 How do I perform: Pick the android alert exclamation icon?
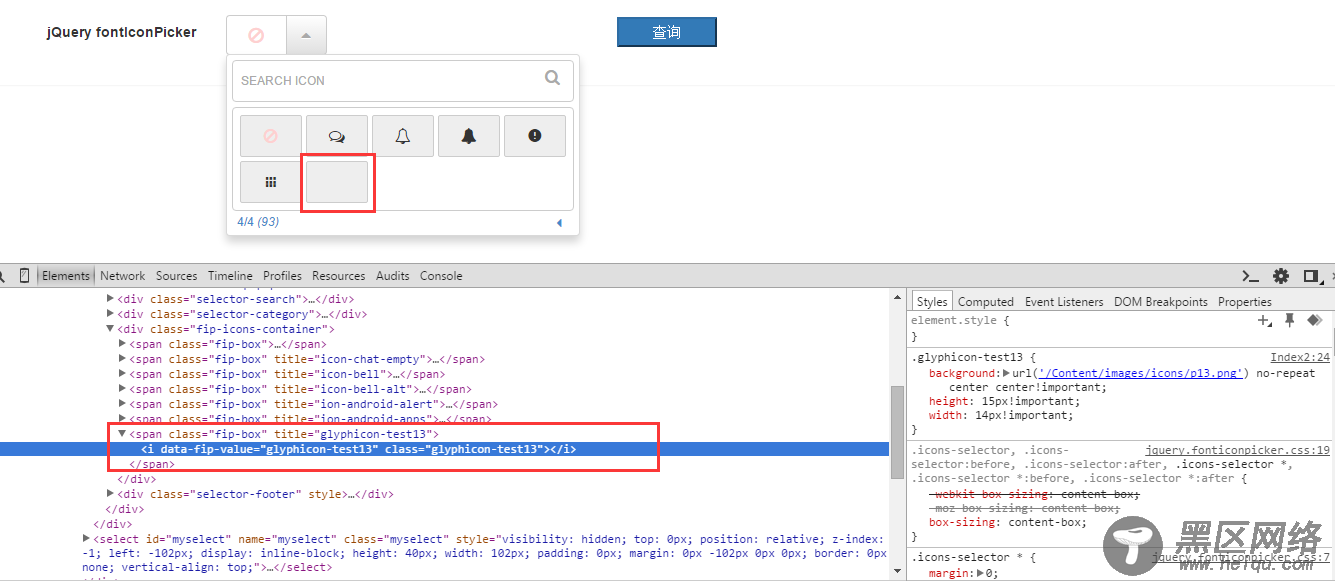point(535,136)
